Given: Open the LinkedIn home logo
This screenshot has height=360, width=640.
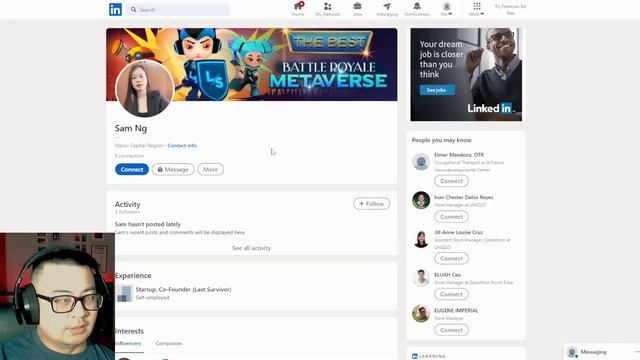Looking at the screenshot, I should pos(116,9).
